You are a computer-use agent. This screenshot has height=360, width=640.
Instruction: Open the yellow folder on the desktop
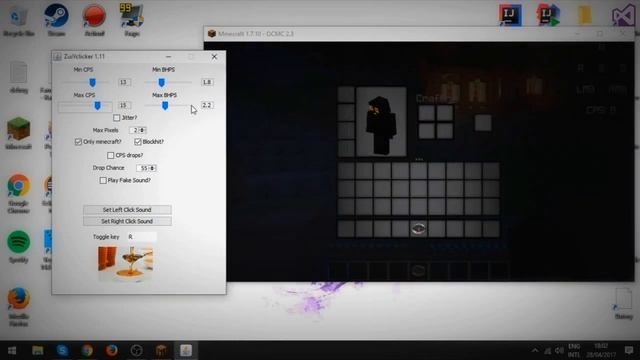click(x=585, y=16)
